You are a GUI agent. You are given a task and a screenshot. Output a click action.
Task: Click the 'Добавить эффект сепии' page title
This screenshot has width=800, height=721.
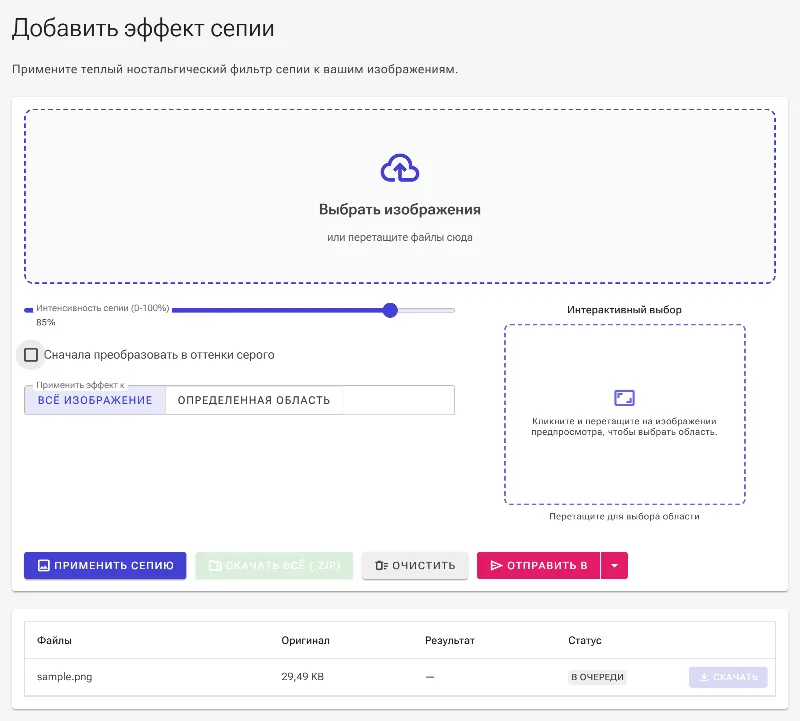143,28
